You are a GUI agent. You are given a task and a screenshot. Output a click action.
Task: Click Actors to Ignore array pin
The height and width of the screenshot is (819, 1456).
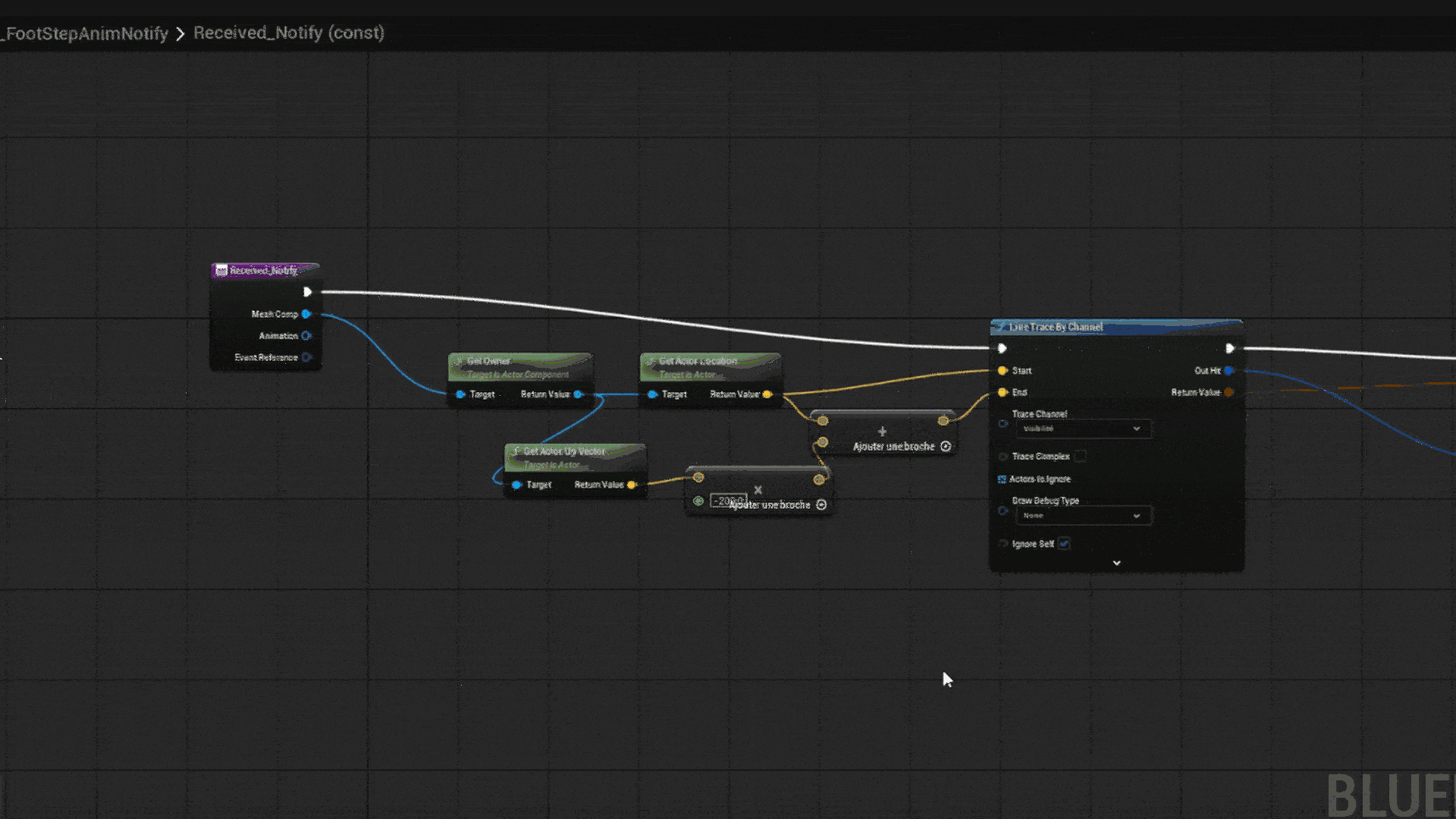pyautogui.click(x=1002, y=479)
